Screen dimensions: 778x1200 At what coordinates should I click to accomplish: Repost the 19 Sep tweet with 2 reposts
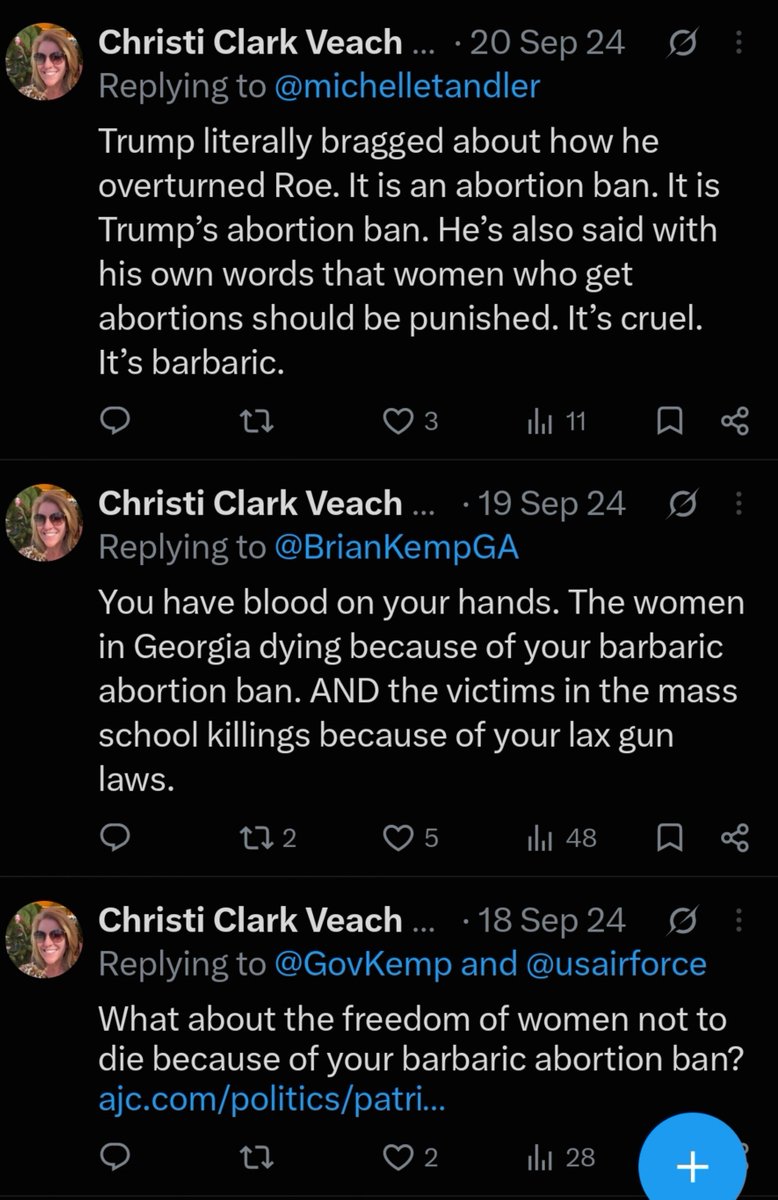[269, 837]
